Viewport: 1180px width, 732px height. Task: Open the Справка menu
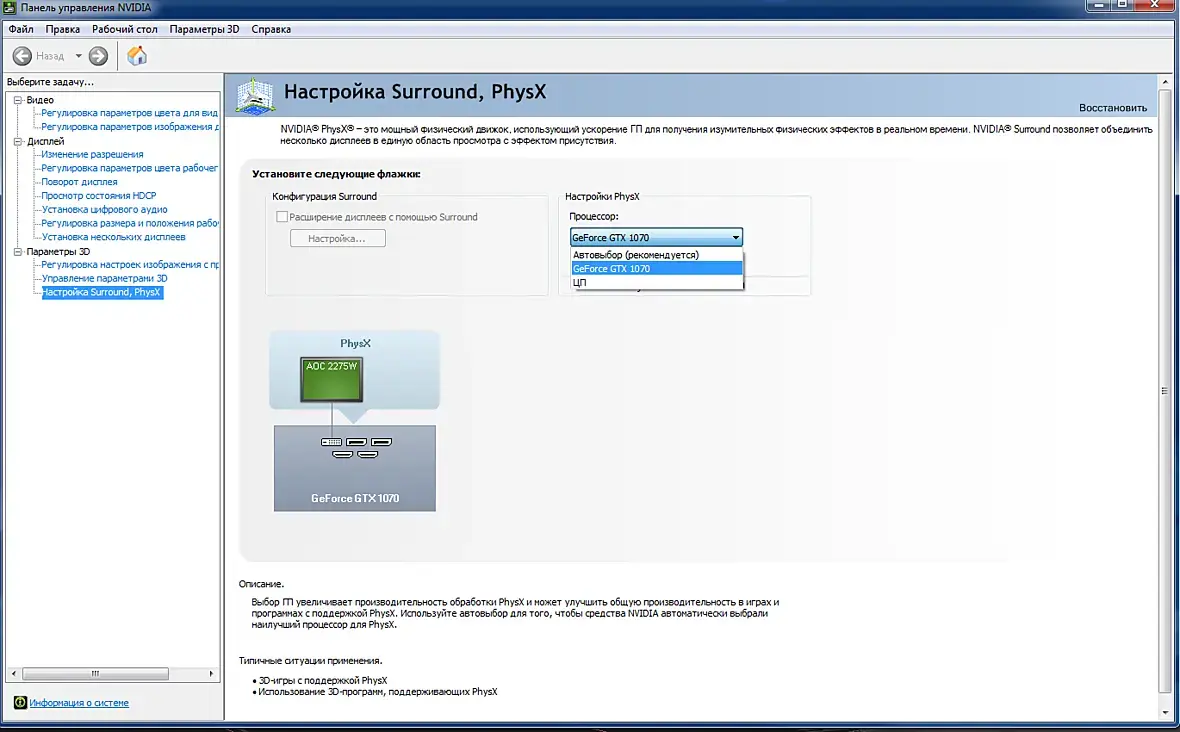tap(271, 29)
